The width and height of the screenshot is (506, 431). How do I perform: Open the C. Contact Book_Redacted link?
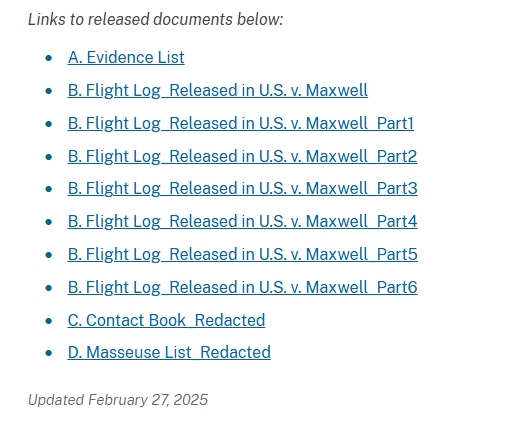[166, 320]
